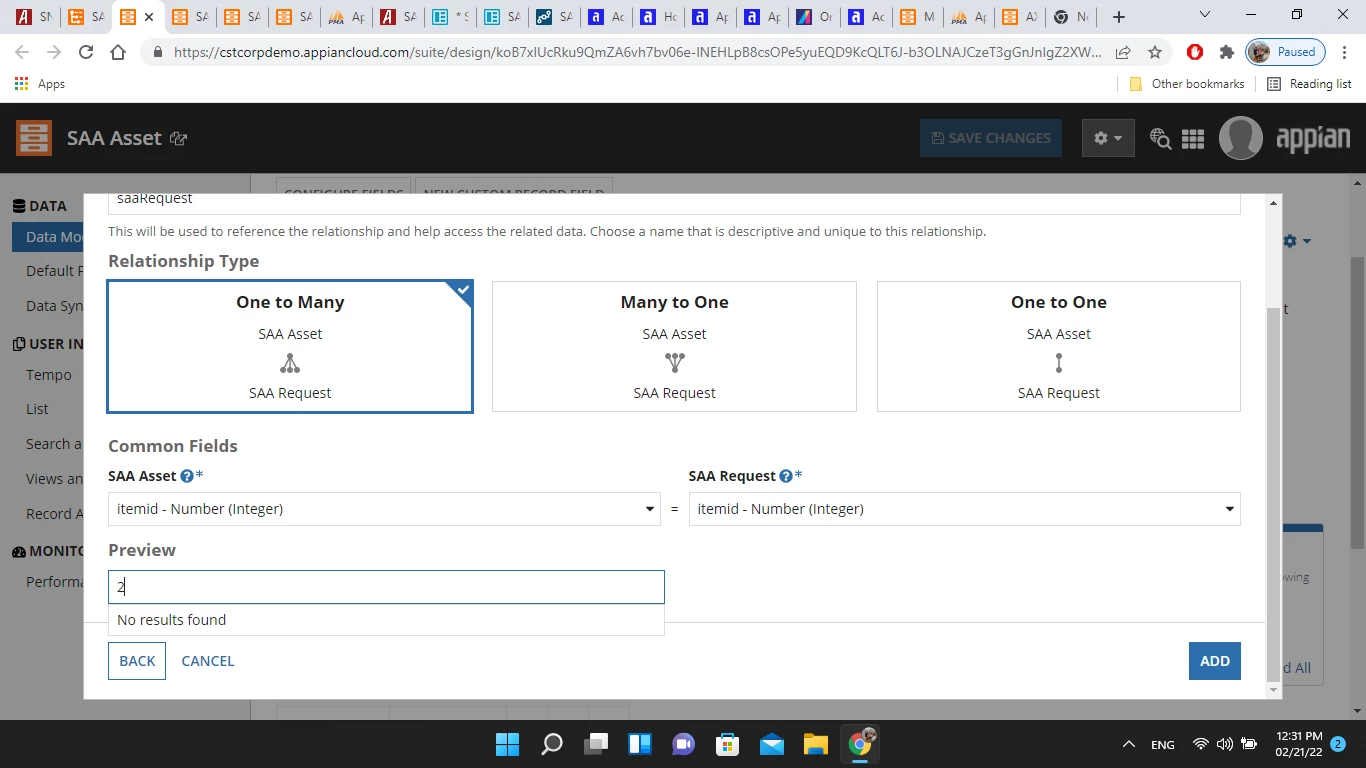The width and height of the screenshot is (1366, 768).
Task: Open the tab search chevron in Chrome
Action: click(x=1205, y=15)
